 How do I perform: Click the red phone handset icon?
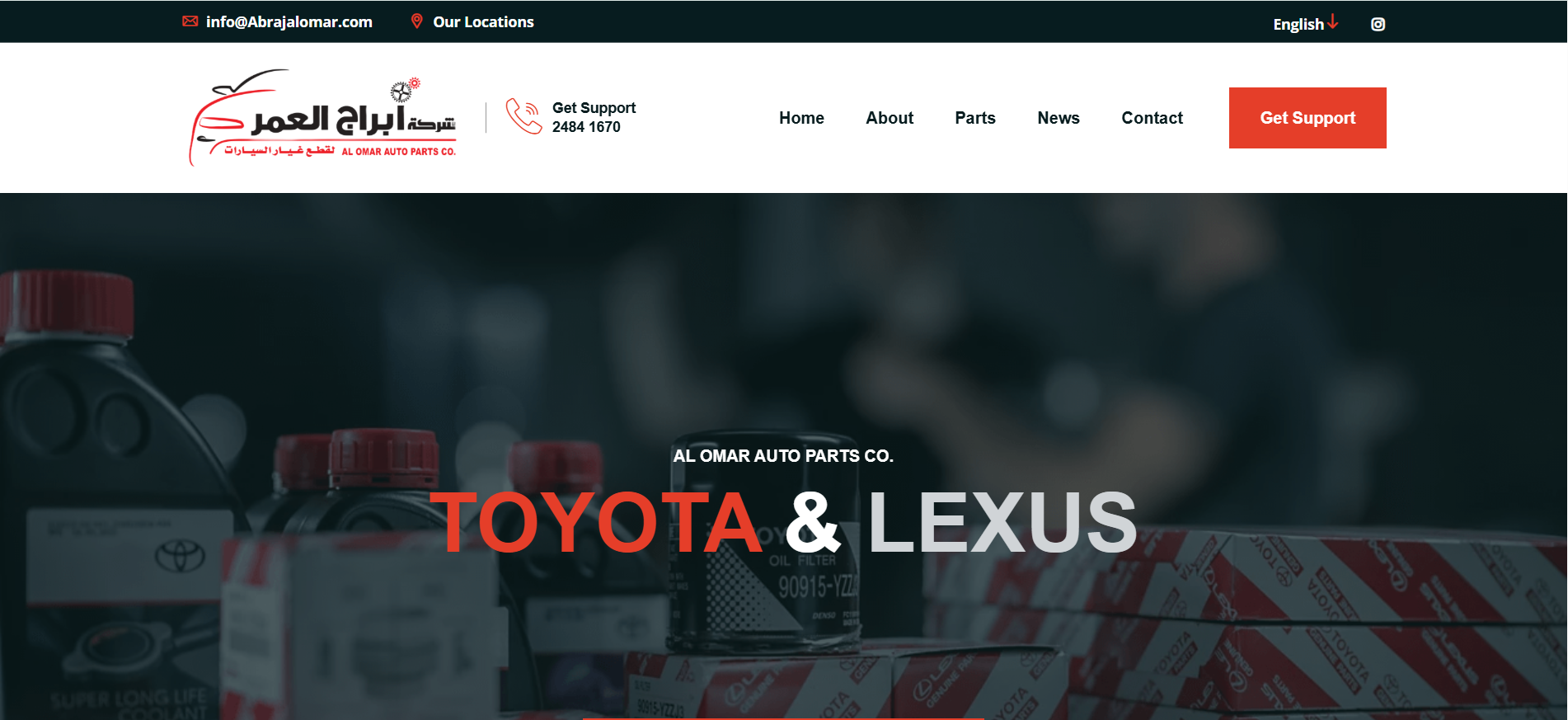(523, 116)
